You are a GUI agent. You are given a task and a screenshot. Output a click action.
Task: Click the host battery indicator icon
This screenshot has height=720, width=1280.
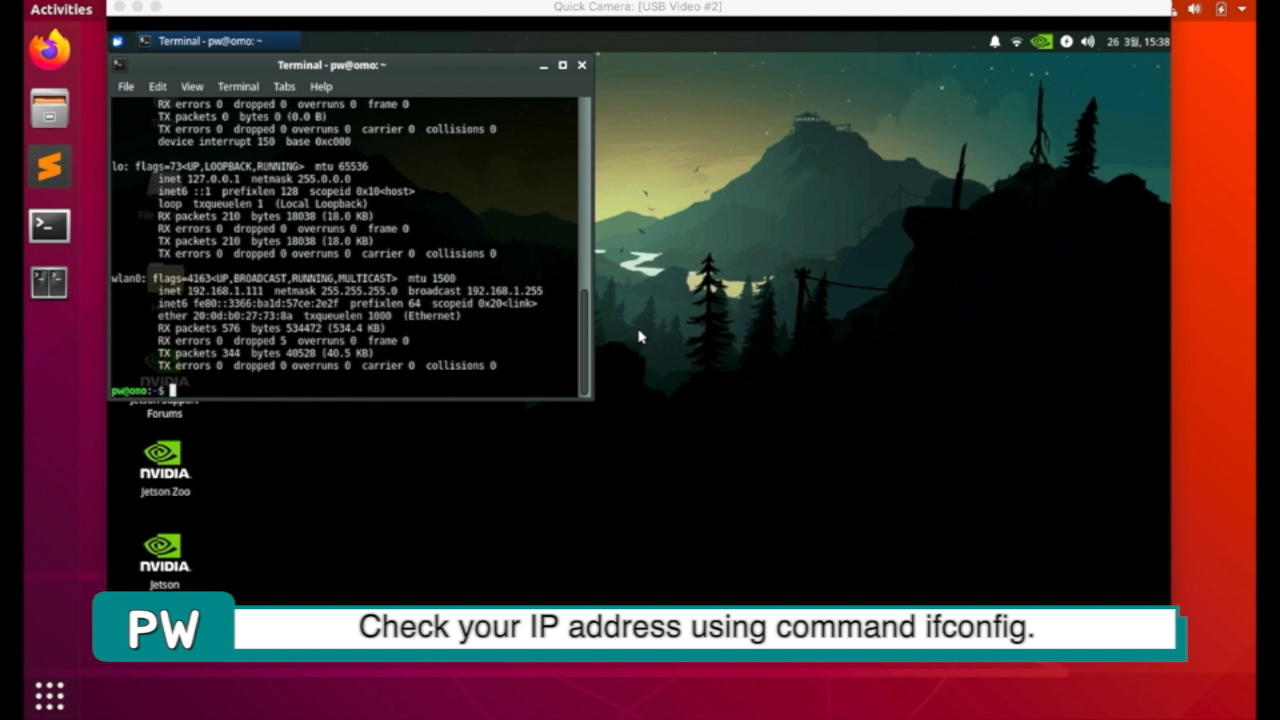(x=1221, y=9)
